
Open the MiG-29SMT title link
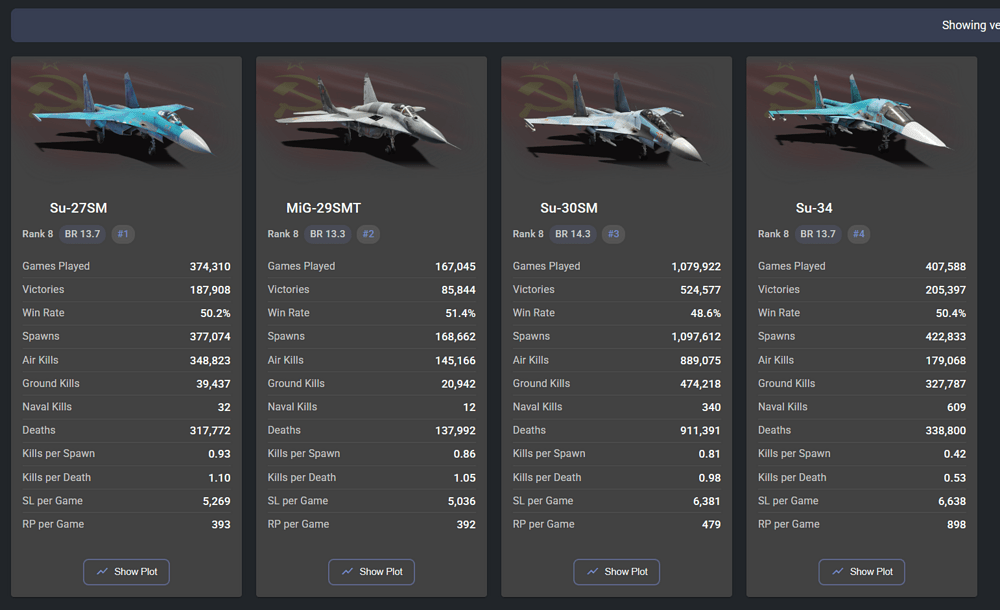point(323,208)
